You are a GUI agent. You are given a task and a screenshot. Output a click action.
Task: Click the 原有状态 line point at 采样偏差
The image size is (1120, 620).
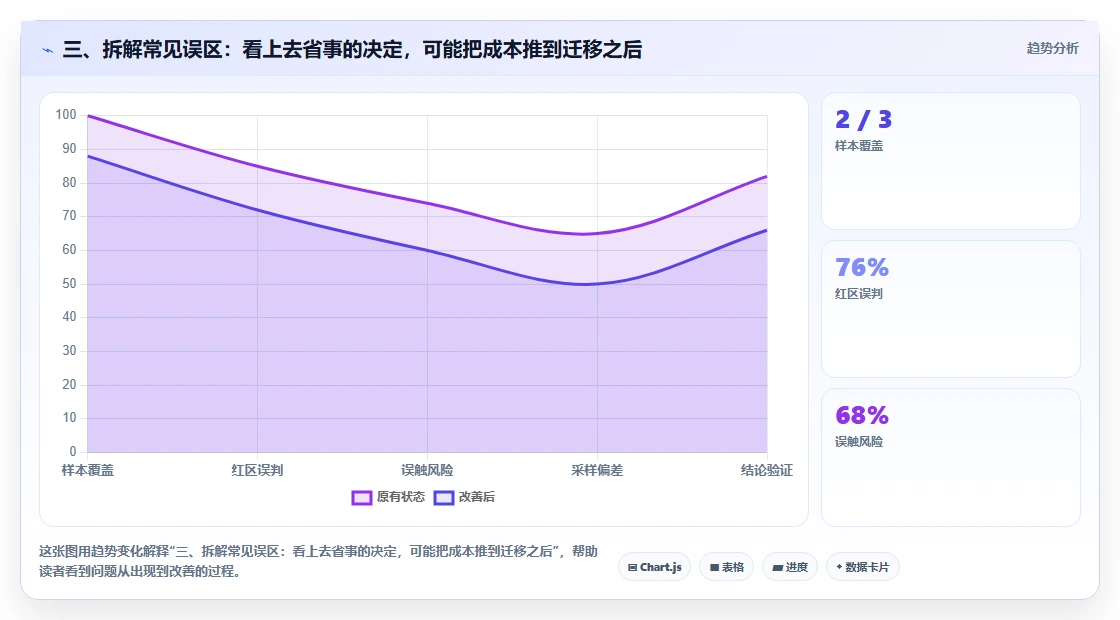(597, 234)
